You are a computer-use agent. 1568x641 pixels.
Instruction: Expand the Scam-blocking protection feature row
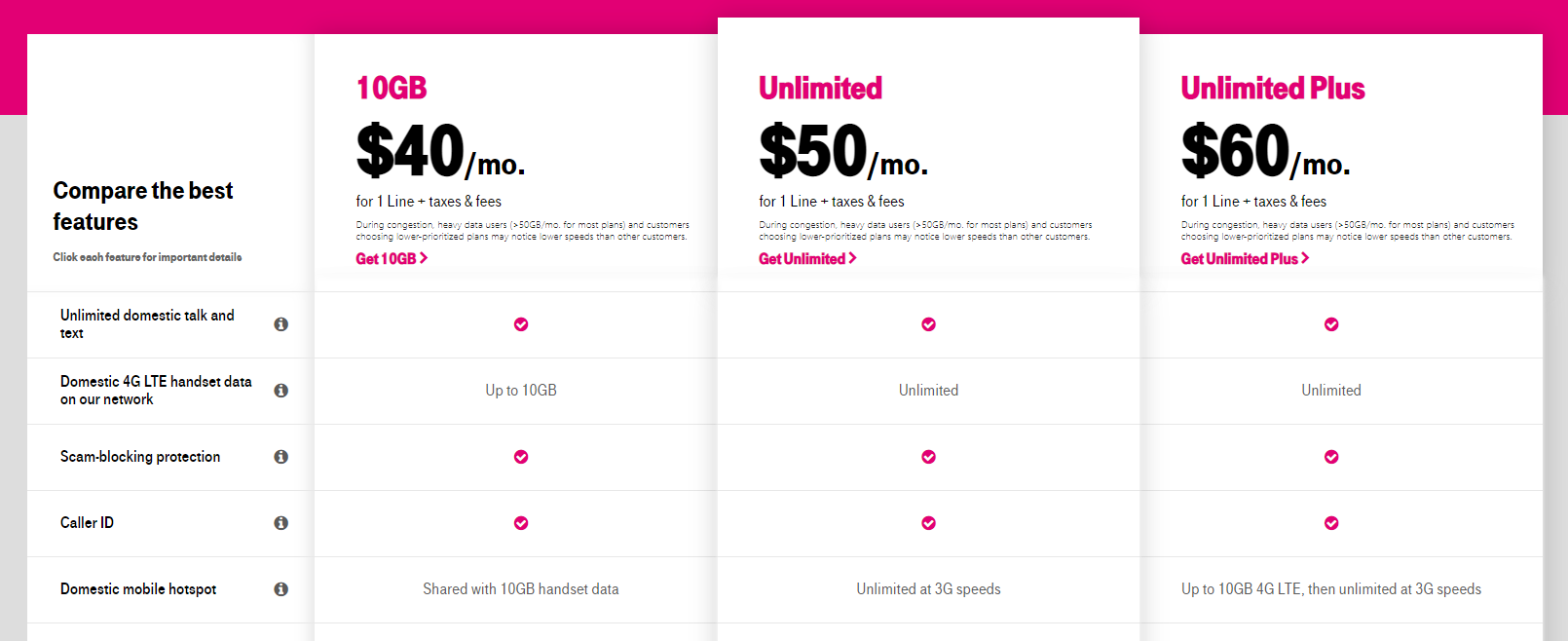140,457
